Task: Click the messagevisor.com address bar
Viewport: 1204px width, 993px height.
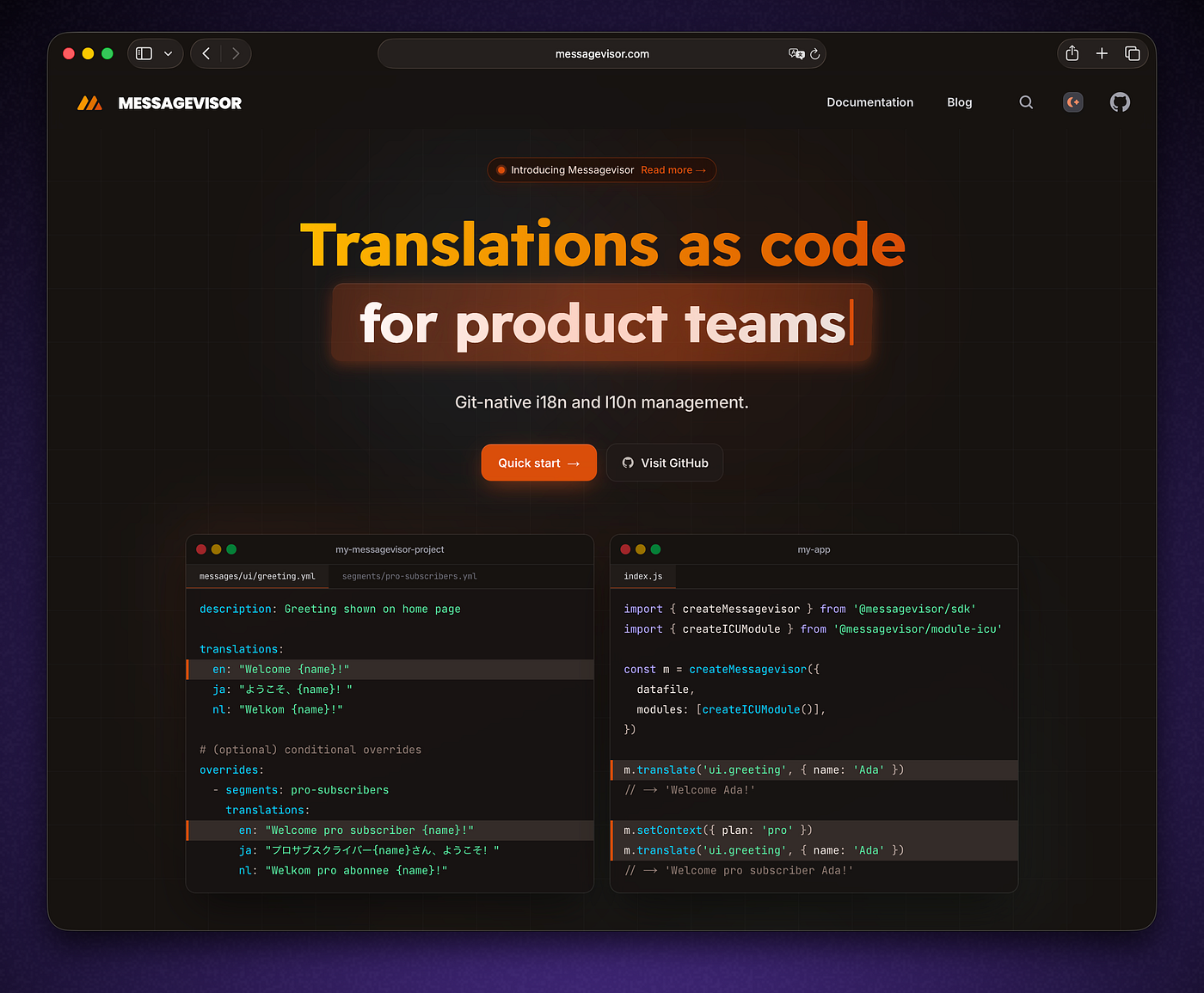Action: (602, 53)
